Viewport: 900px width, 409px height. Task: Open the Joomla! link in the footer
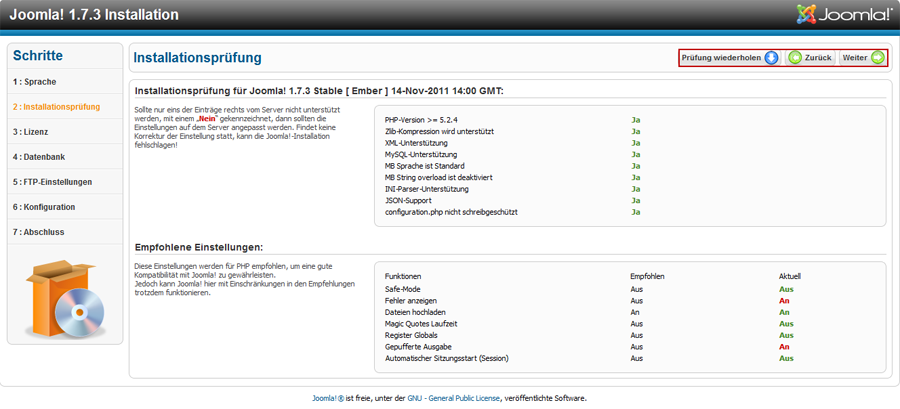[x=328, y=398]
